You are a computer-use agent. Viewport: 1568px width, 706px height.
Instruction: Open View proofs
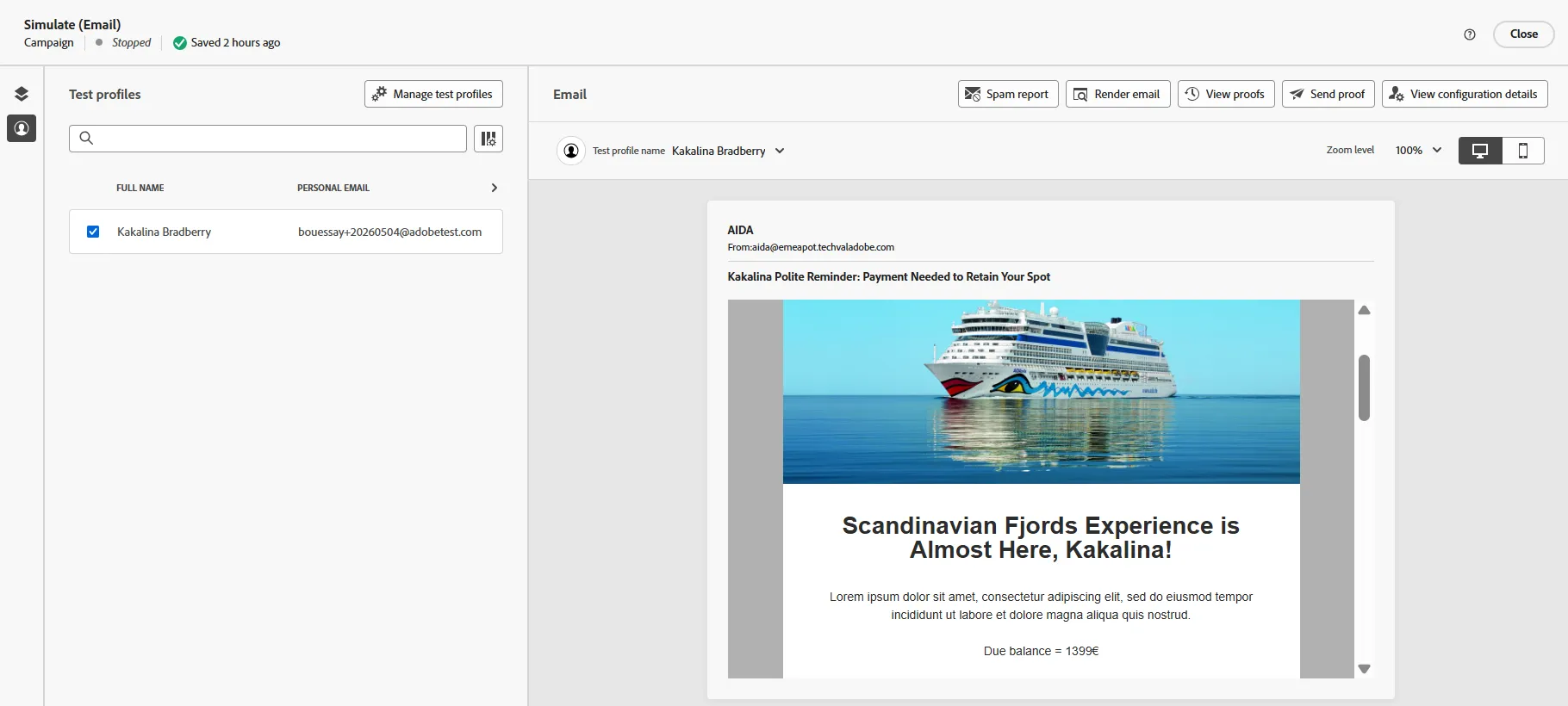point(1226,94)
